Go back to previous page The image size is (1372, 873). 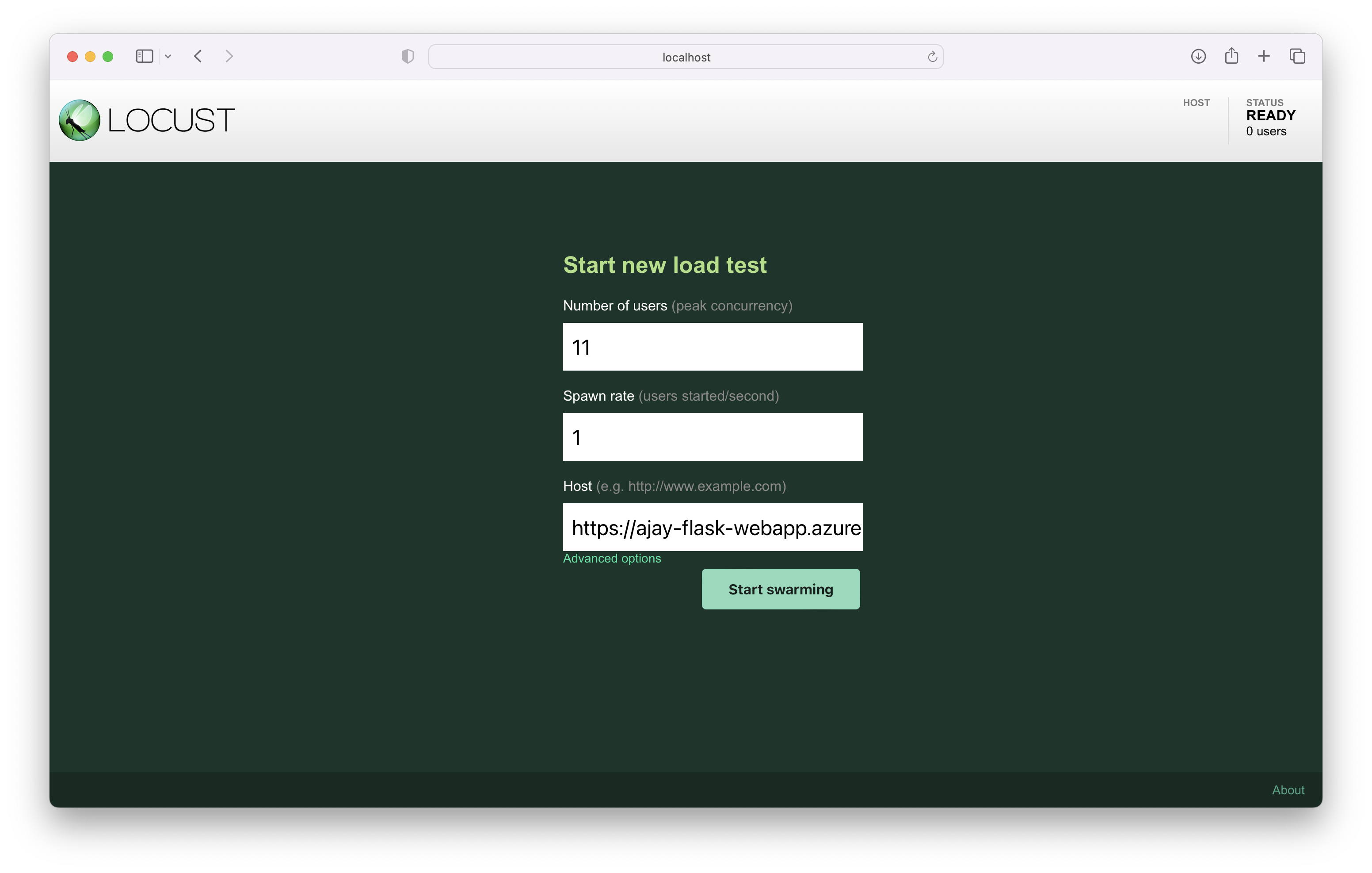pos(198,57)
